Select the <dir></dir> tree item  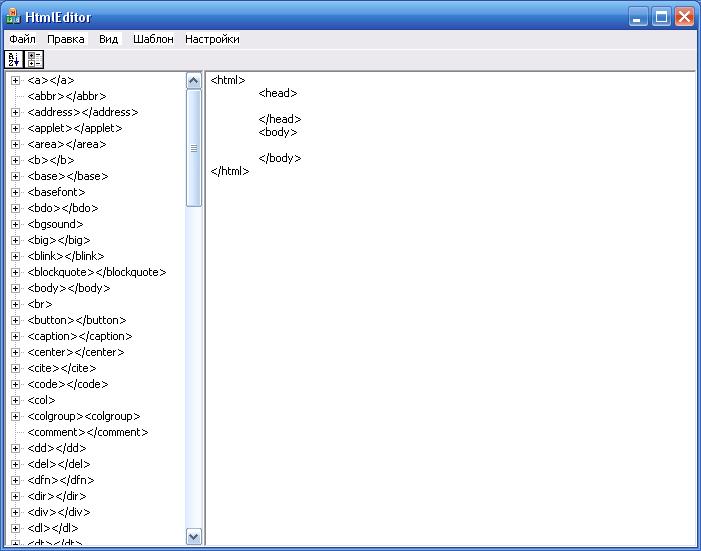point(57,496)
